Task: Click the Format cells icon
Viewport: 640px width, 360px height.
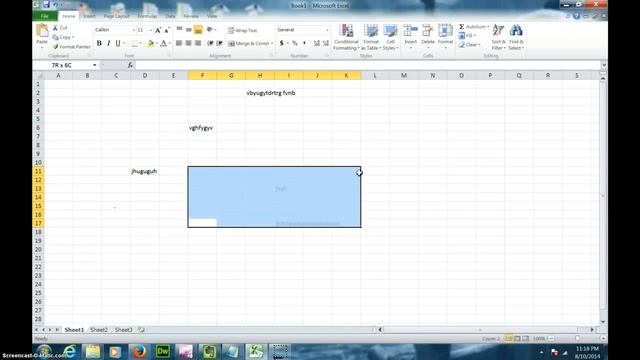Action: (445, 31)
